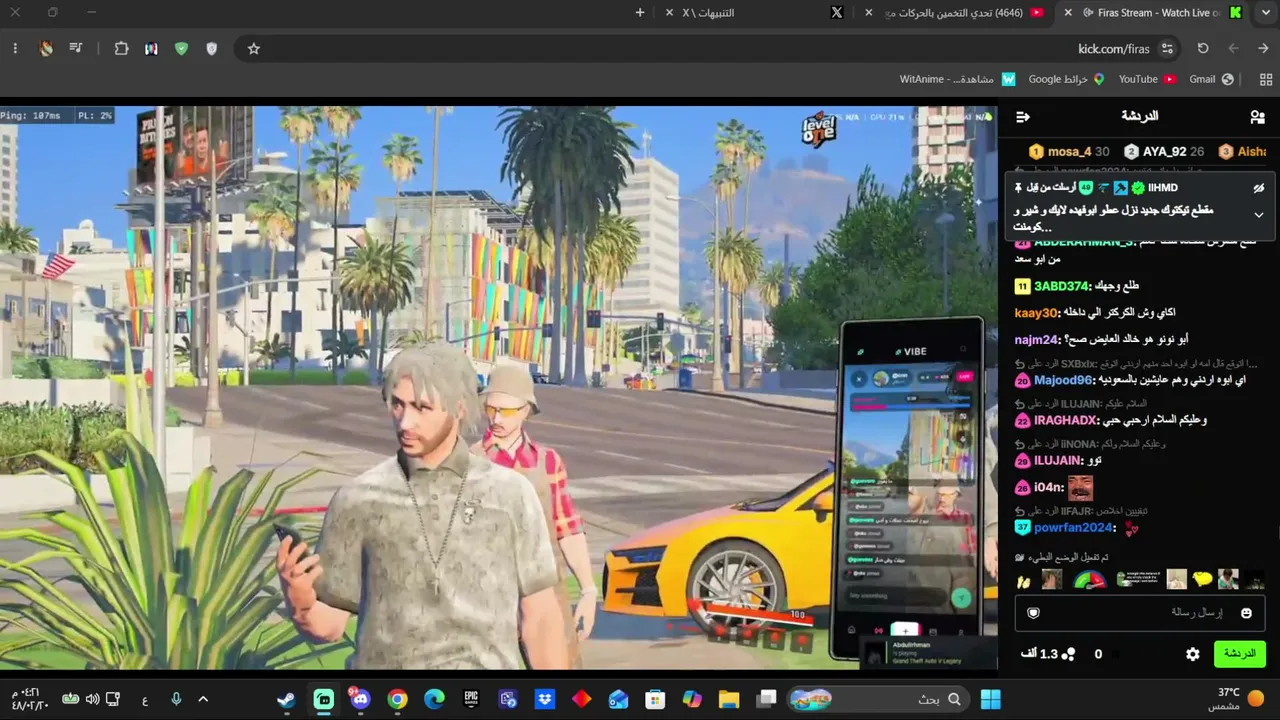Close the Firas Stream tab

click(x=1068, y=13)
